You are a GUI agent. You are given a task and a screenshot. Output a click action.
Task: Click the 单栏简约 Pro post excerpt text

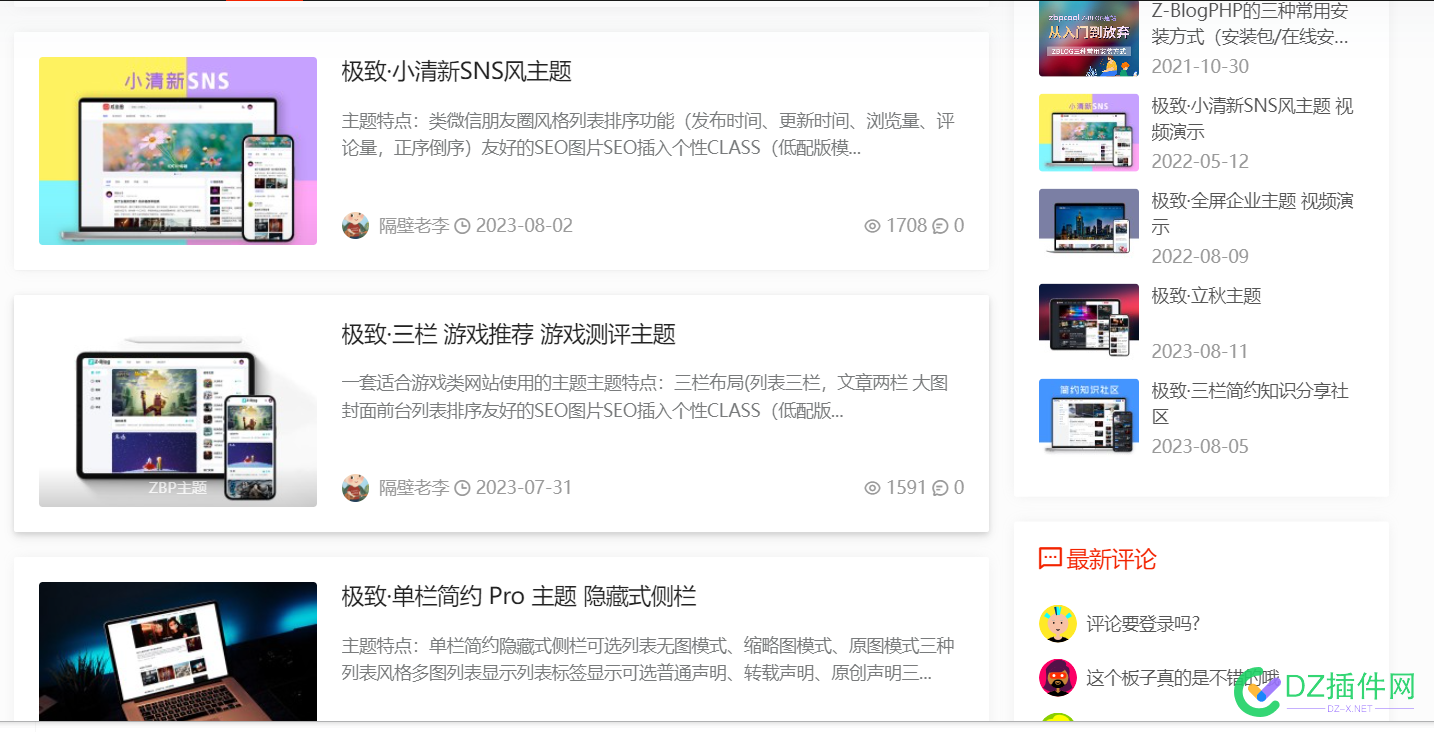click(x=648, y=660)
